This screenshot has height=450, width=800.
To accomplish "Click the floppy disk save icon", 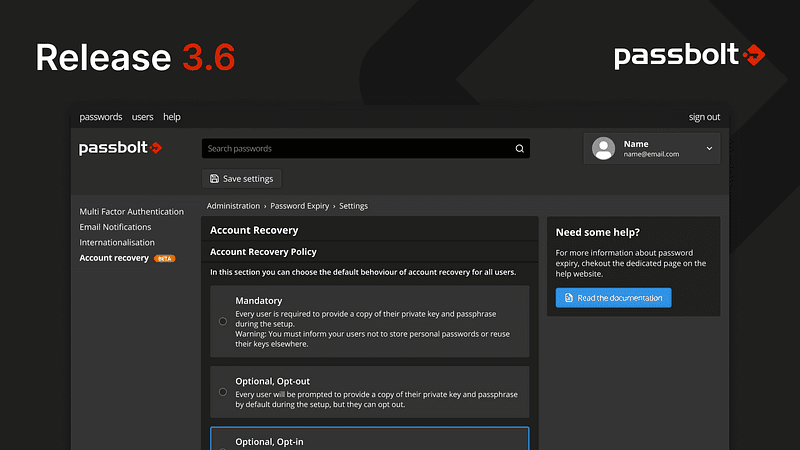I will tap(214, 179).
